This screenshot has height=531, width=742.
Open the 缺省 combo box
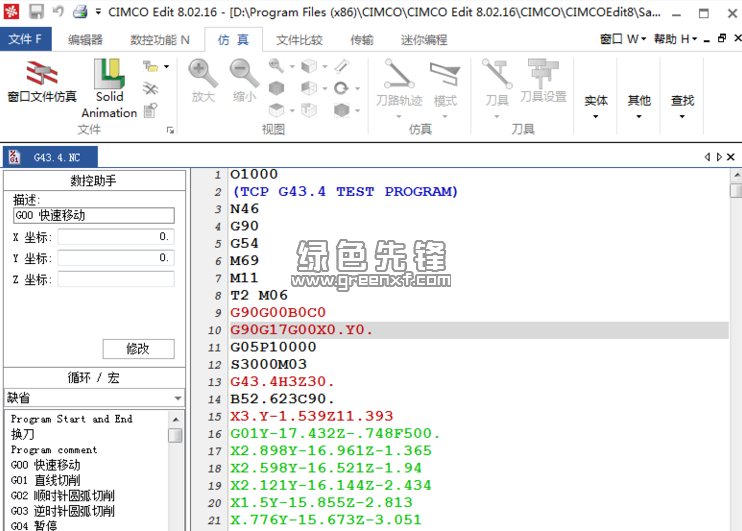(94, 397)
